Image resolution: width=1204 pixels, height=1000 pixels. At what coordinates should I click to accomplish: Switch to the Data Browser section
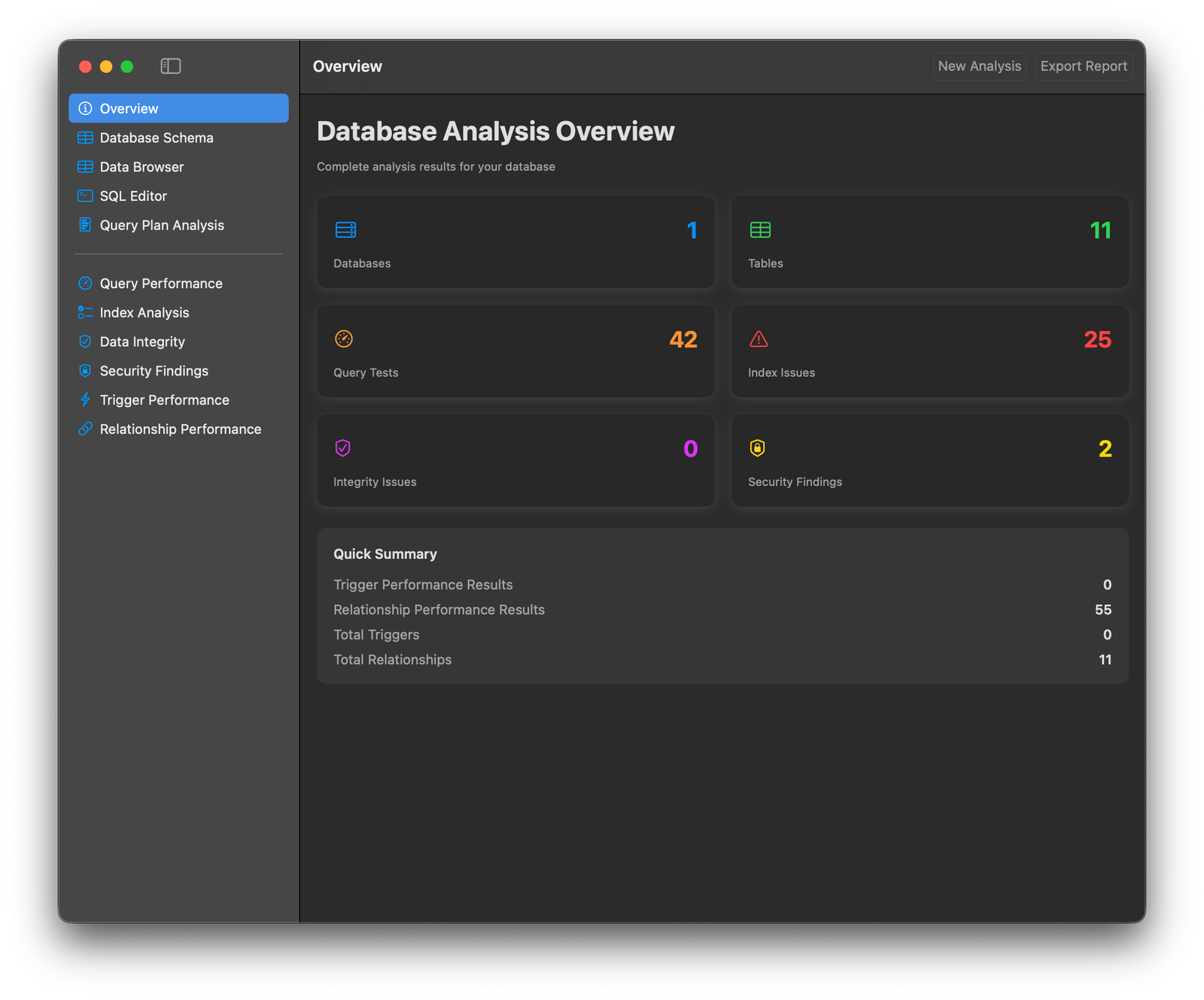tap(141, 166)
